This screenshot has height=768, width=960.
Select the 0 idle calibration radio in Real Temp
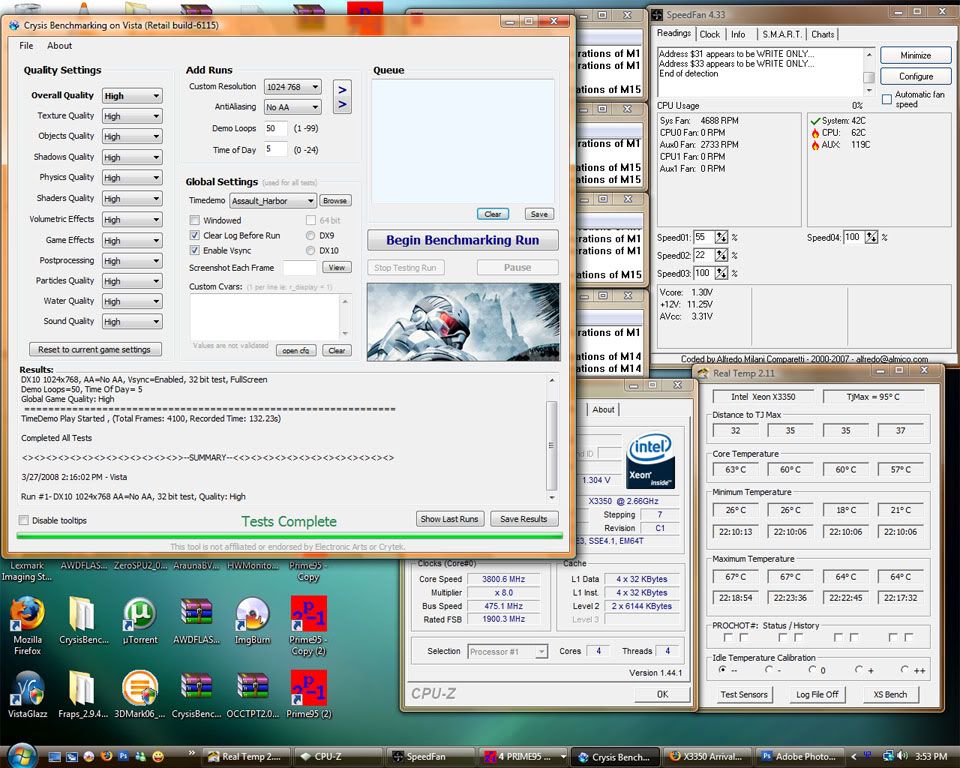(x=812, y=670)
